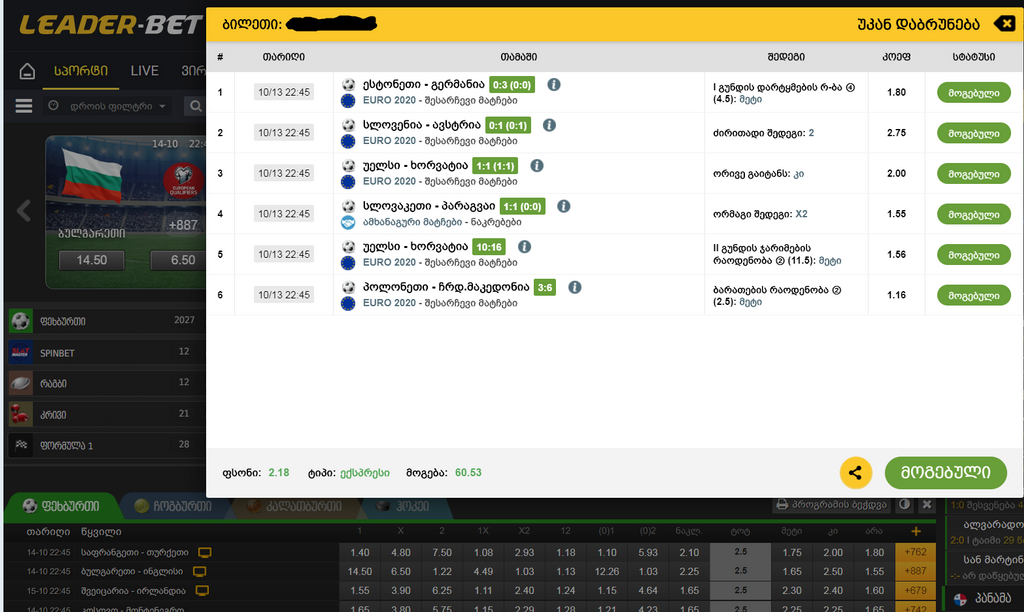The width and height of the screenshot is (1024, 612).
Task: Click the Panama flag icon
Action: (960, 599)
